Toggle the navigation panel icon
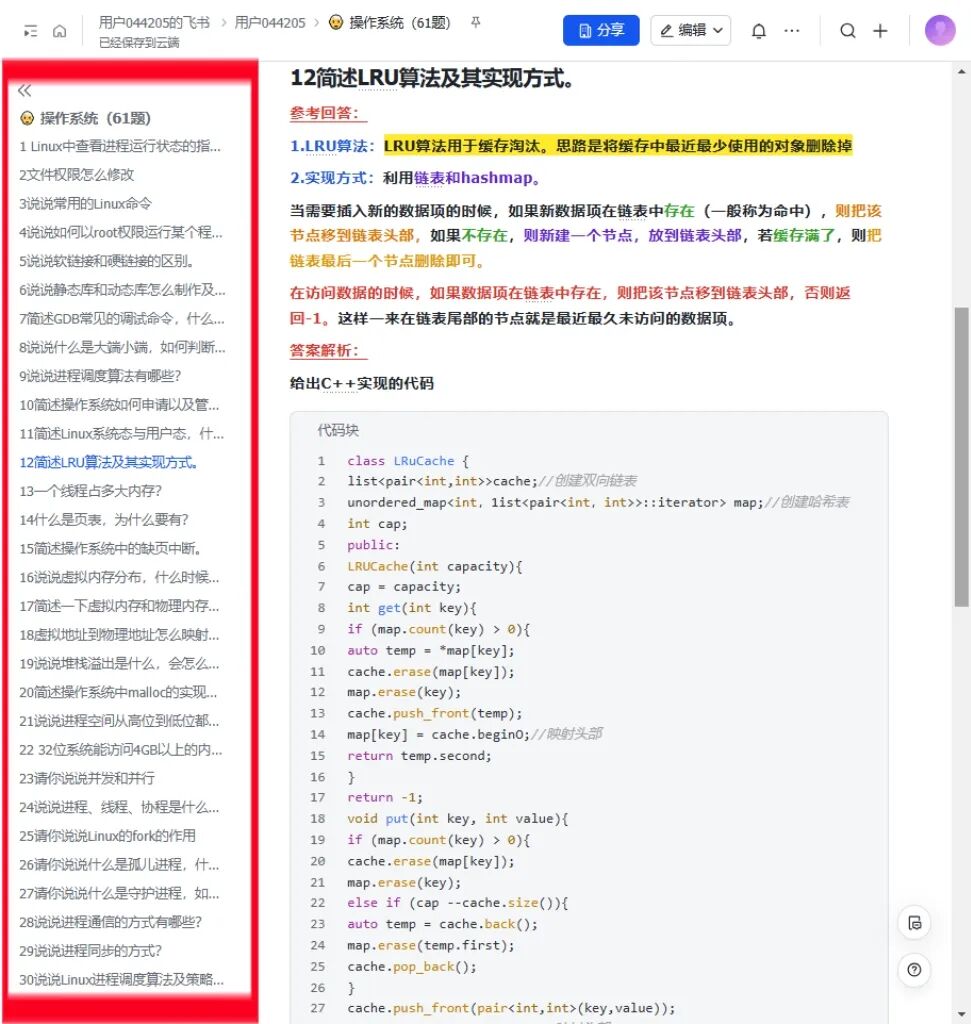This screenshot has width=971, height=1024. point(30,31)
